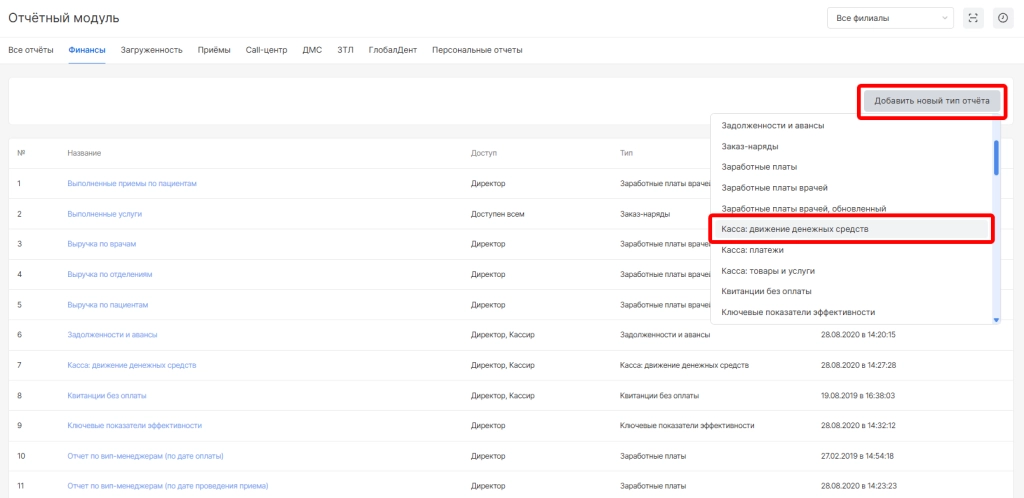
Task: Click the Название column header
Action: tap(84, 153)
